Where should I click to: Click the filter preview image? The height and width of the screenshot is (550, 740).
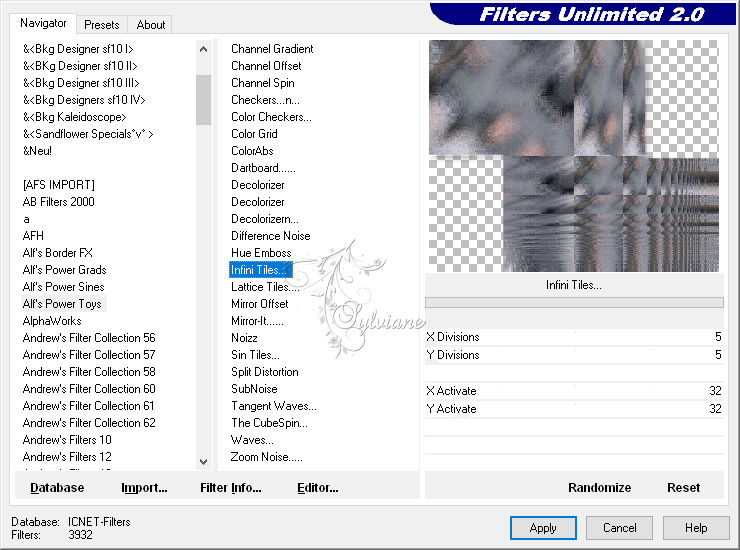click(574, 156)
